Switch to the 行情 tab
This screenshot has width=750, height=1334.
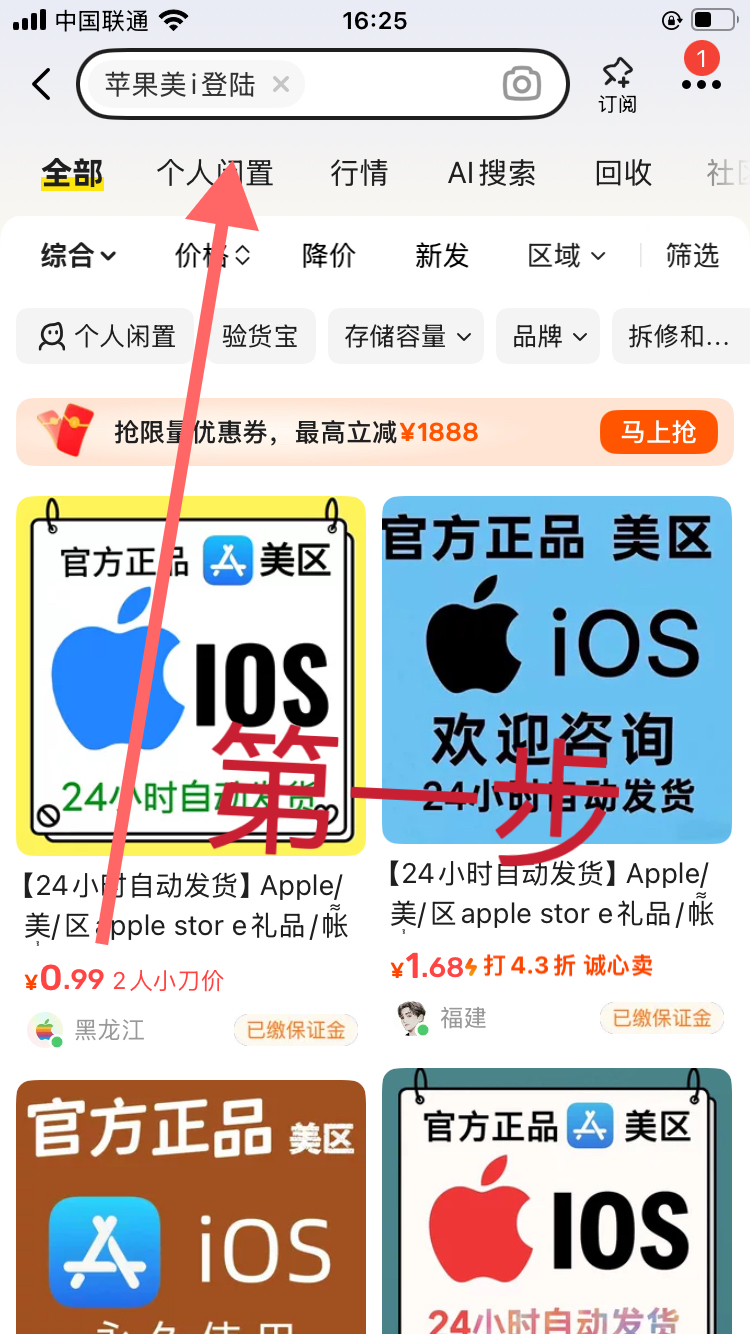coord(359,173)
